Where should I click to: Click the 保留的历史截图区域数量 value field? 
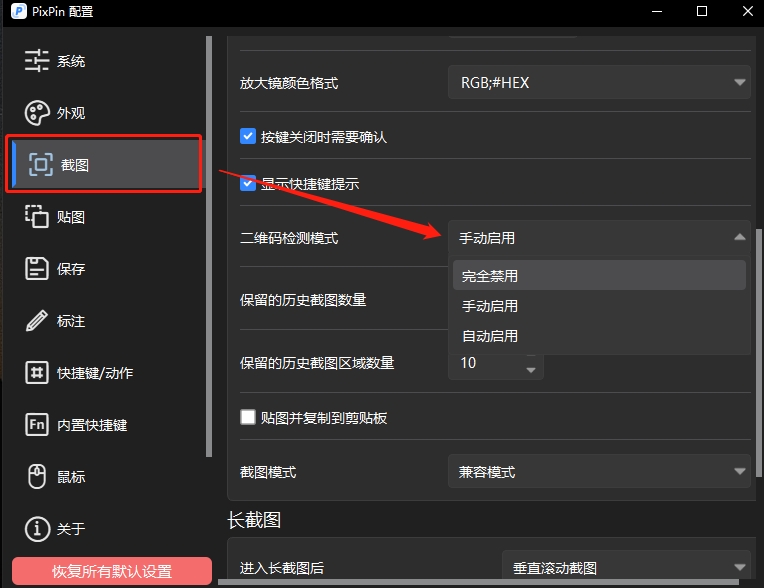[x=485, y=363]
